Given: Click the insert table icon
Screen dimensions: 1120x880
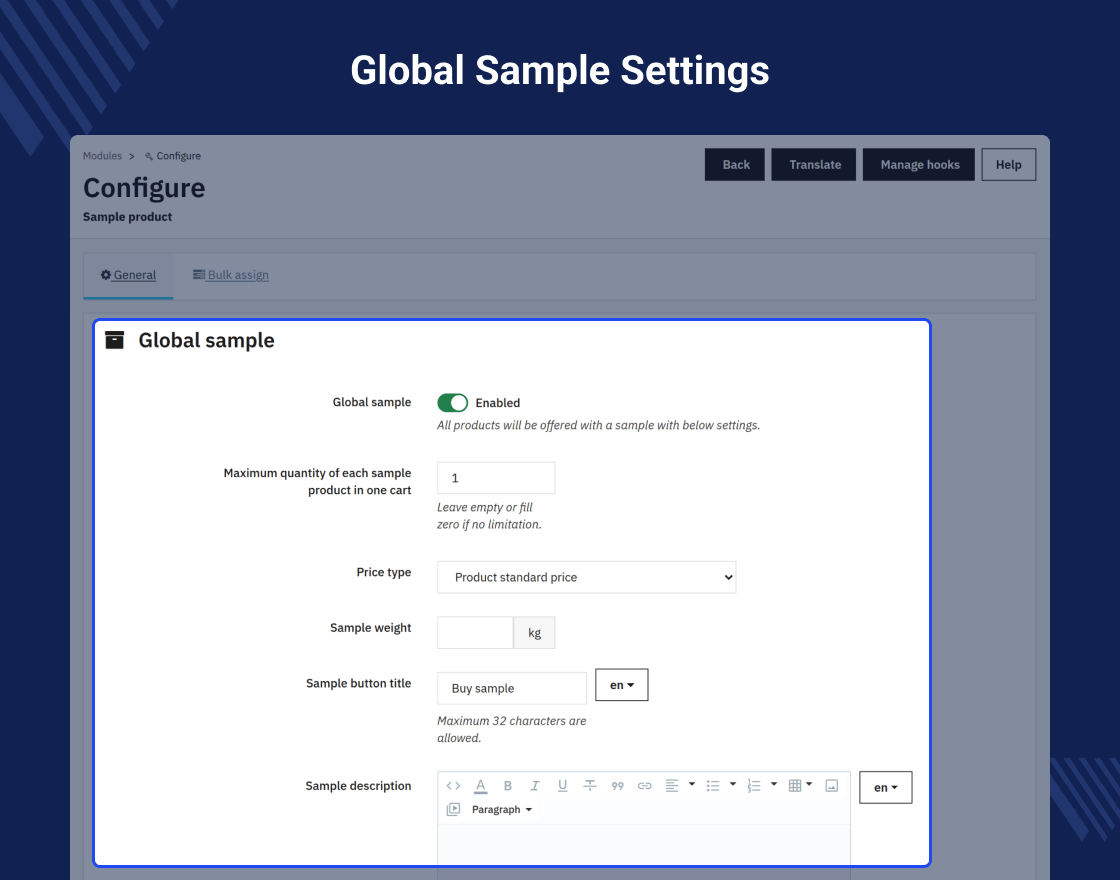Looking at the screenshot, I should click(x=795, y=786).
